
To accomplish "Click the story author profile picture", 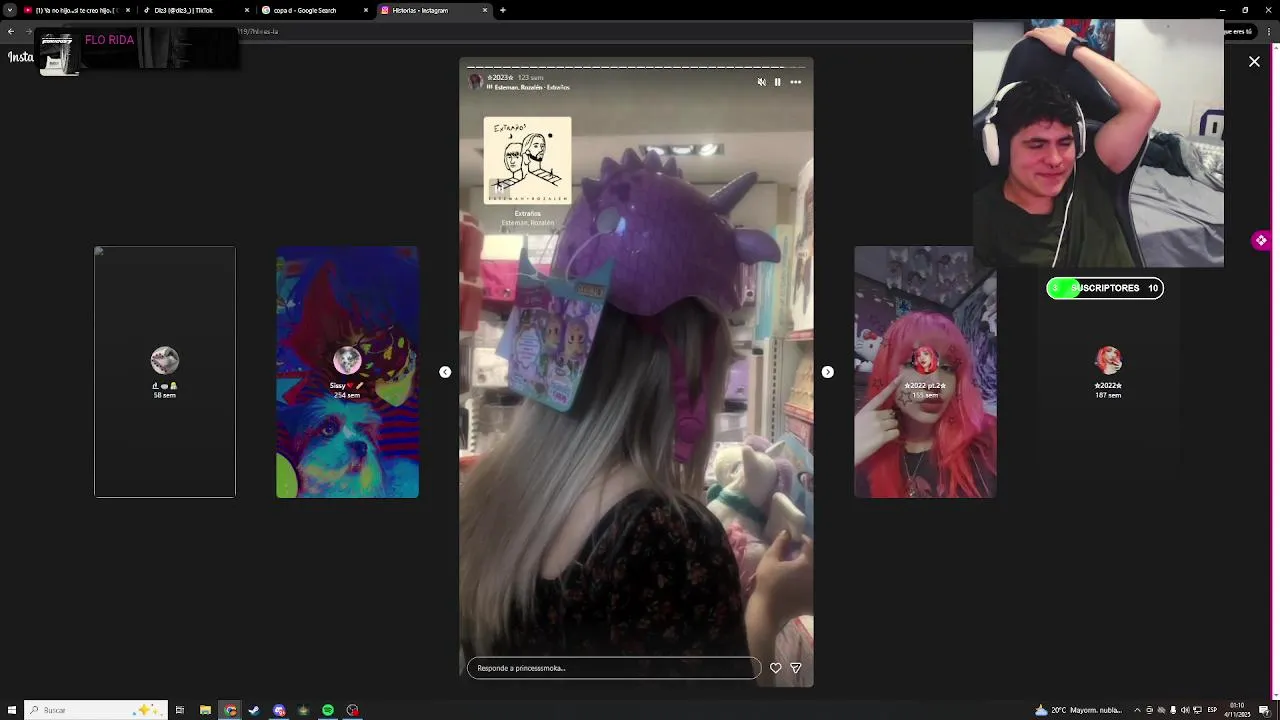I will (x=475, y=82).
